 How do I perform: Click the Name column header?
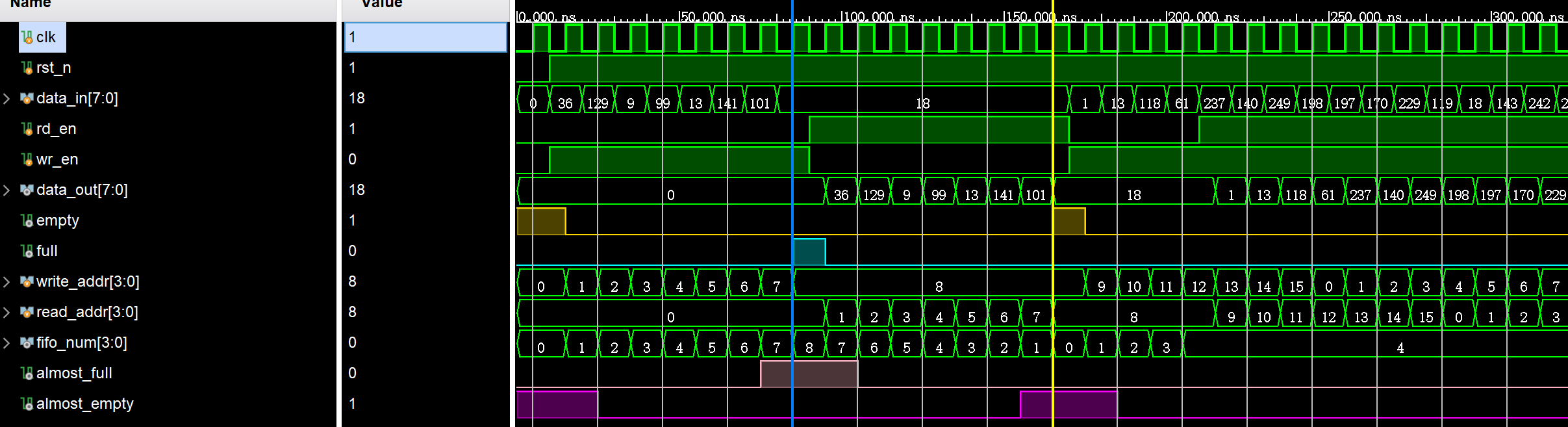click(31, 4)
